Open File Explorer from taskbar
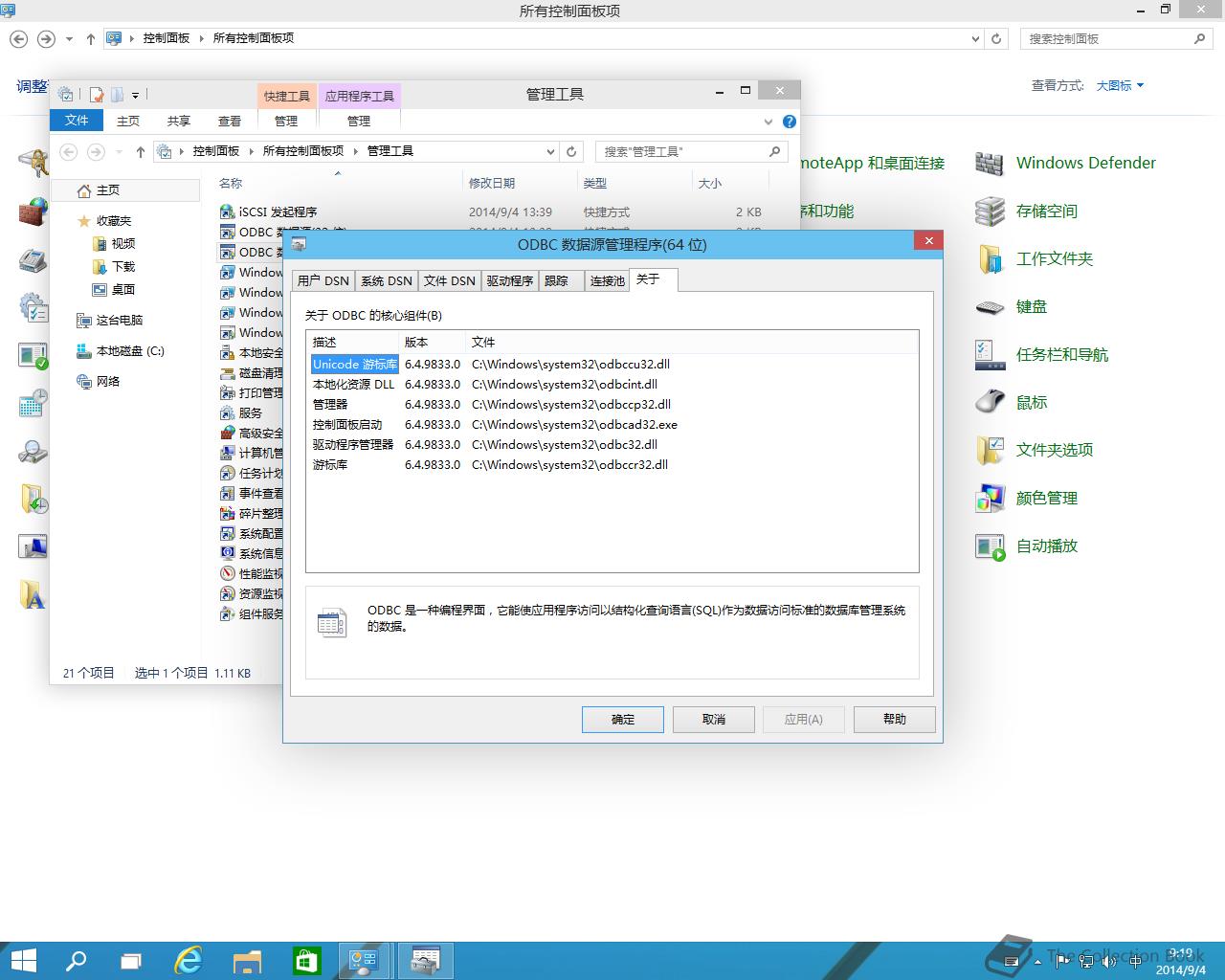The height and width of the screenshot is (980, 1225). pos(247,960)
